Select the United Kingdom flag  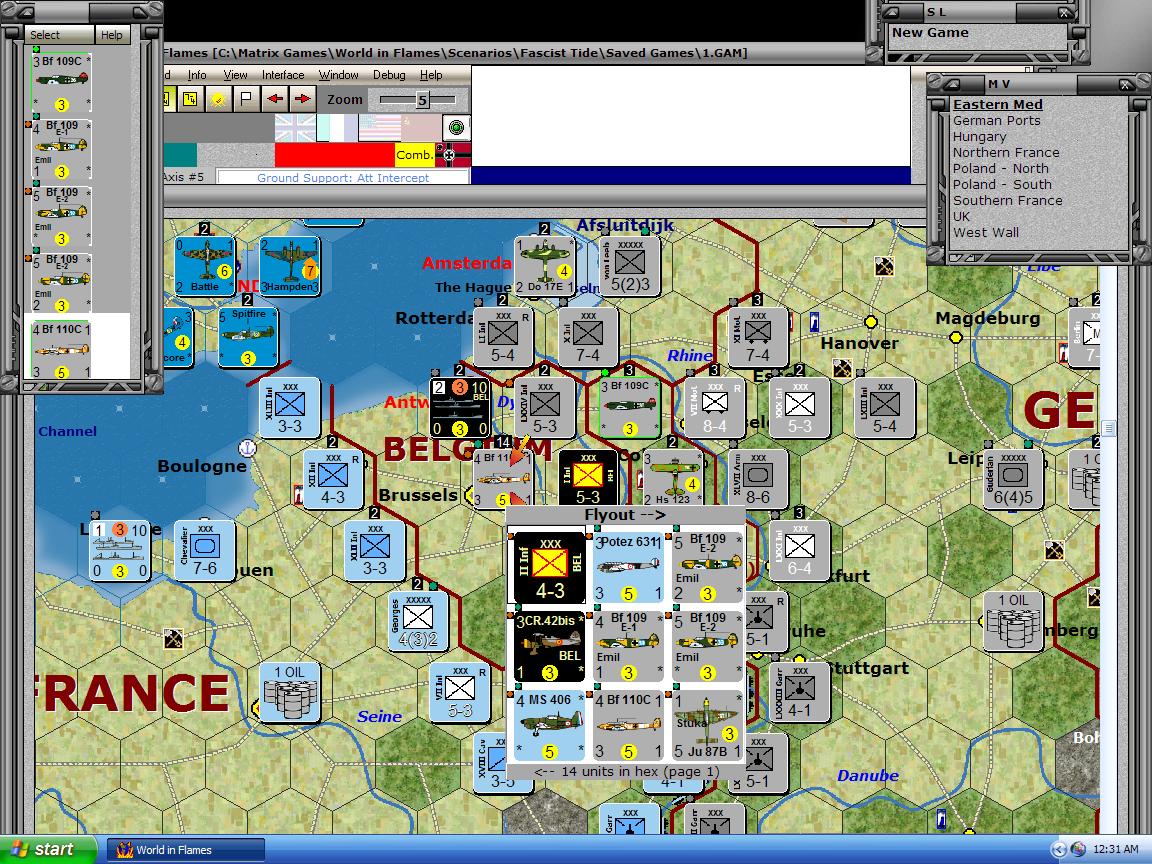(x=295, y=128)
